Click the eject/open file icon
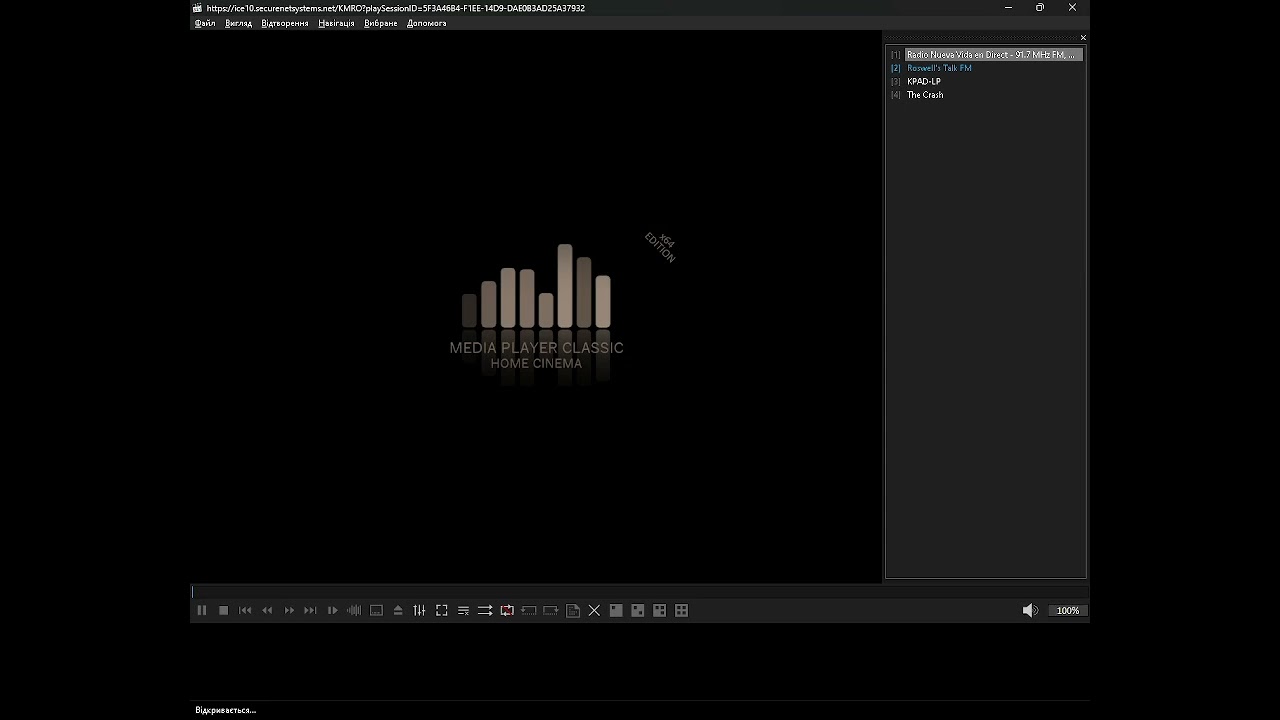Image resolution: width=1280 pixels, height=720 pixels. click(398, 610)
